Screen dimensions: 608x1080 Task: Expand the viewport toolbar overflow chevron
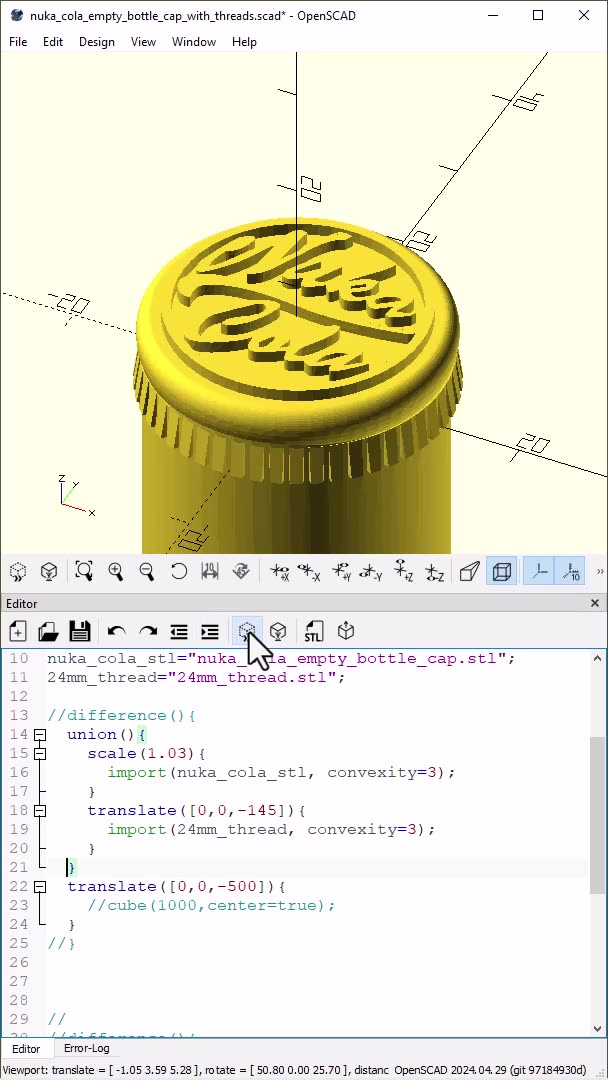599,572
